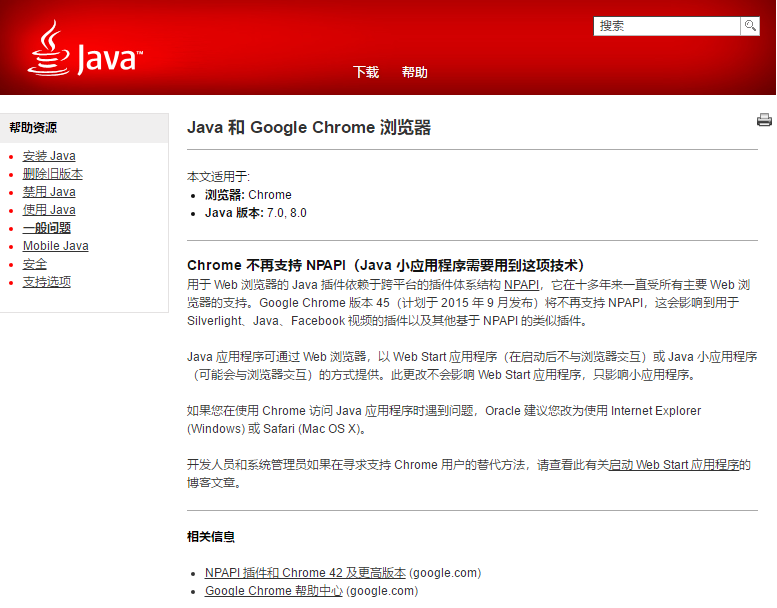The height and width of the screenshot is (608, 777).
Task: Open the 一般问题 sidebar link
Action: click(x=47, y=228)
